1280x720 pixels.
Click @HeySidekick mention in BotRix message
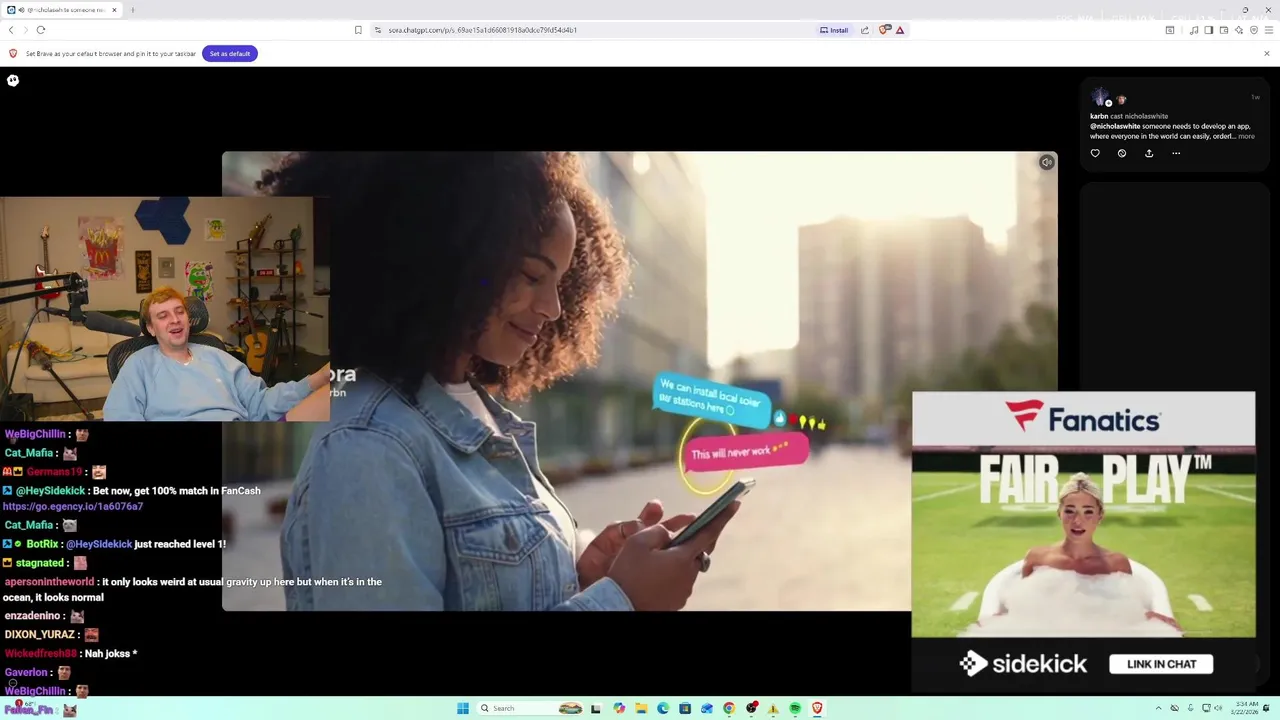(99, 544)
